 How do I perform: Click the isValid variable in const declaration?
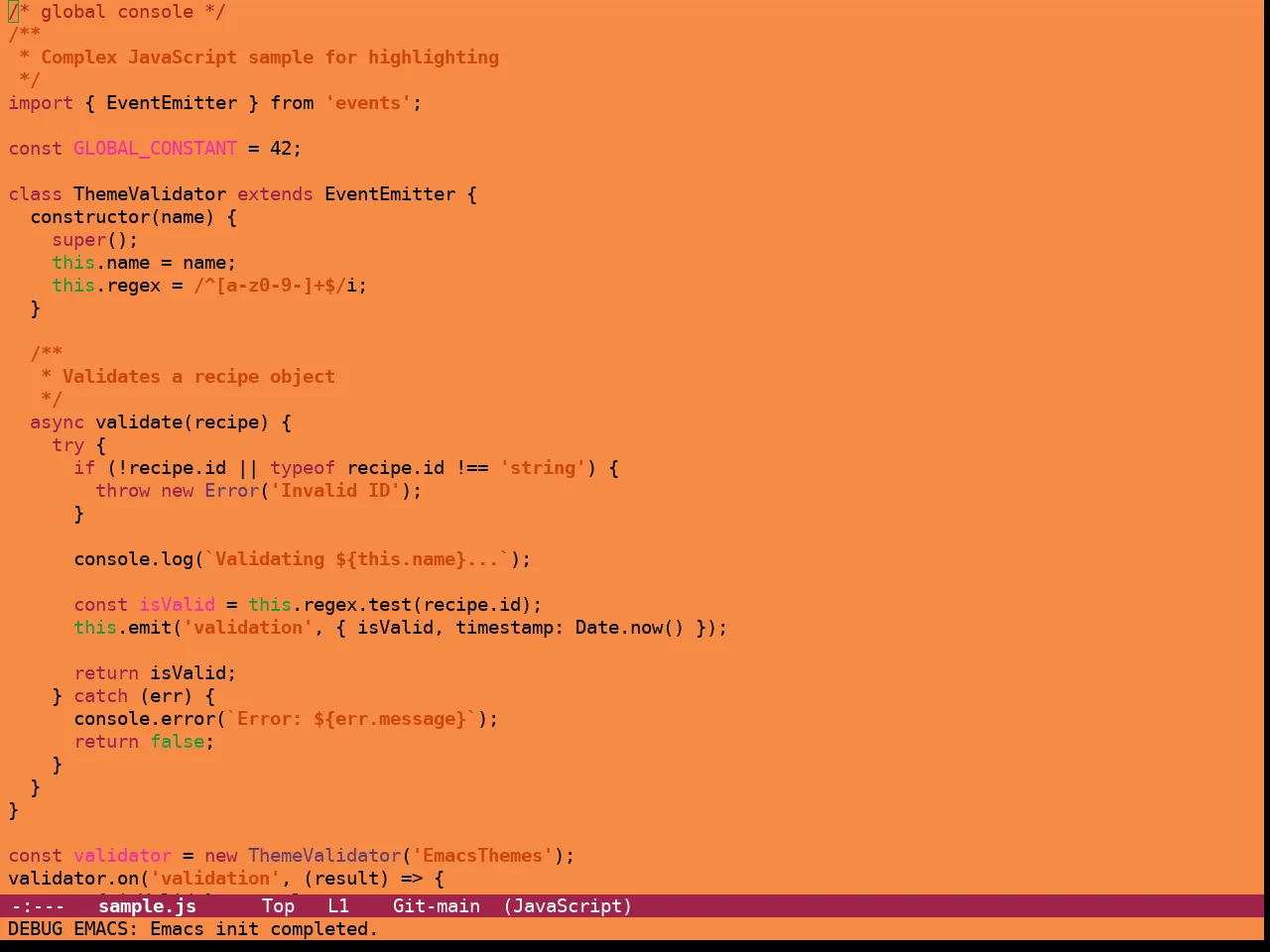(178, 605)
